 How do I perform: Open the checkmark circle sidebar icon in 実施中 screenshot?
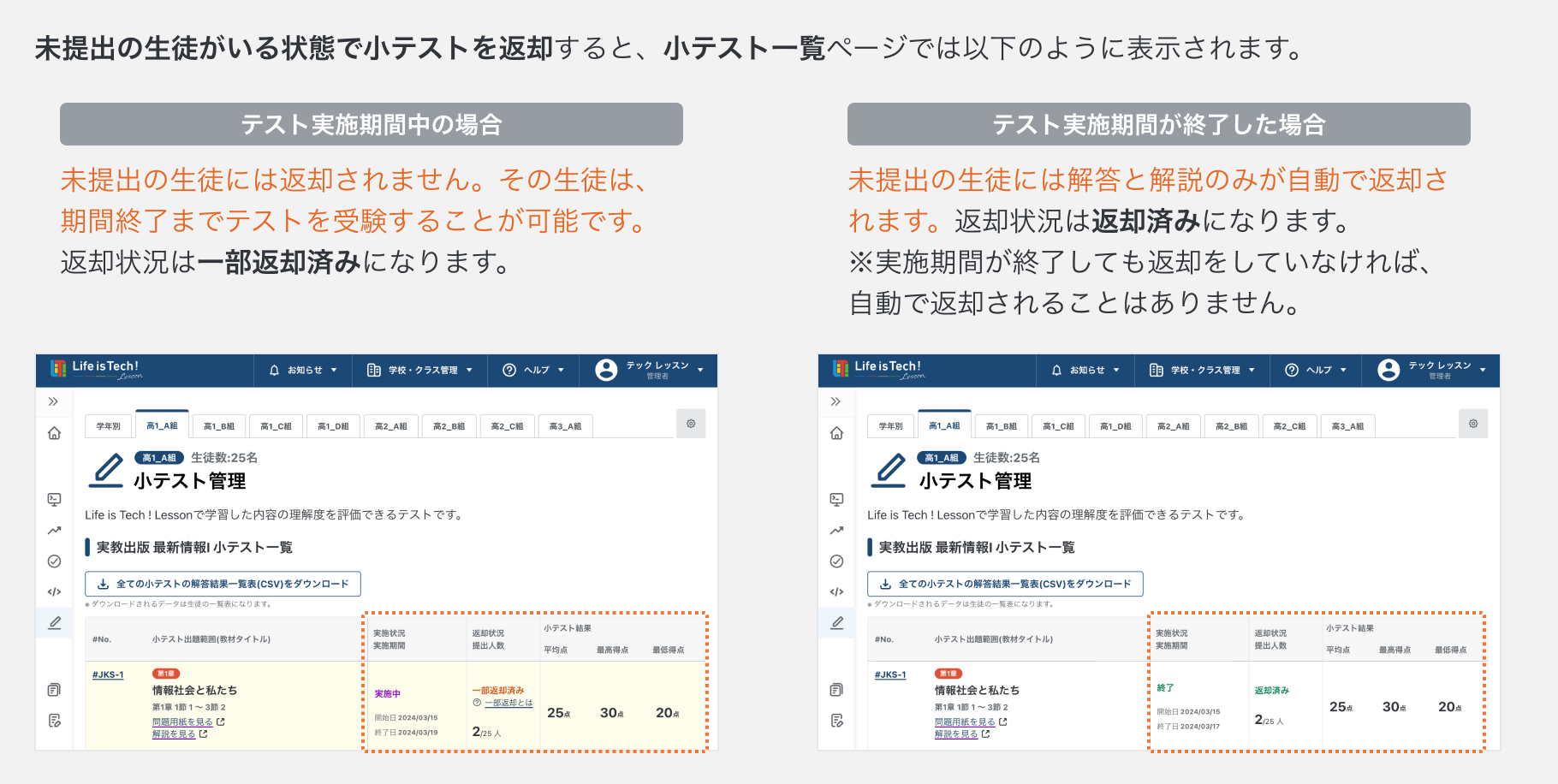(54, 561)
